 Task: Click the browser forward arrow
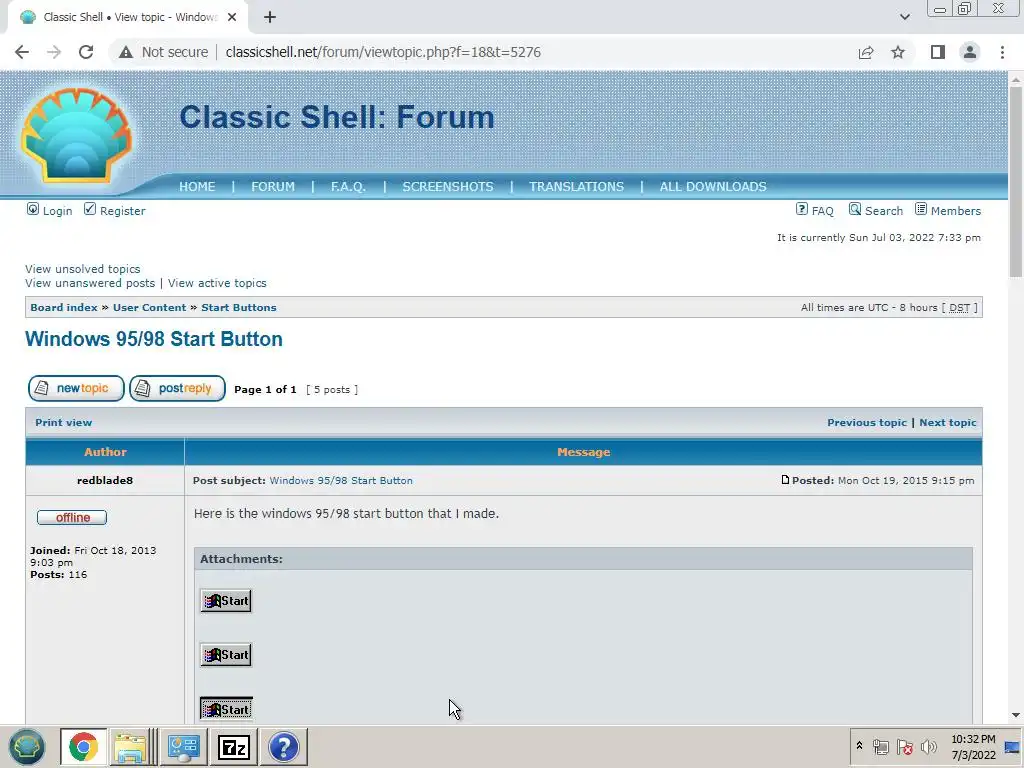click(x=54, y=52)
